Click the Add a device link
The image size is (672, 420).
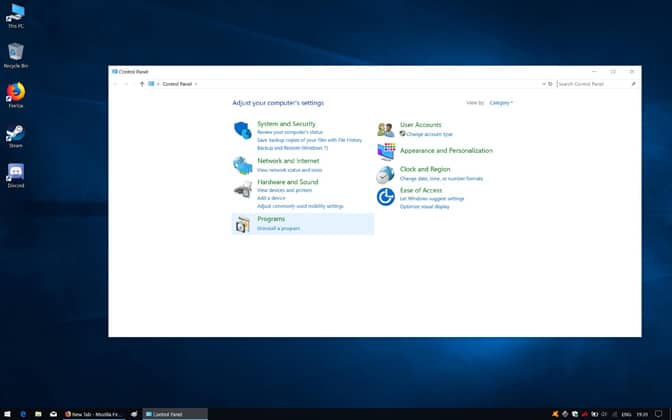[x=271, y=198]
